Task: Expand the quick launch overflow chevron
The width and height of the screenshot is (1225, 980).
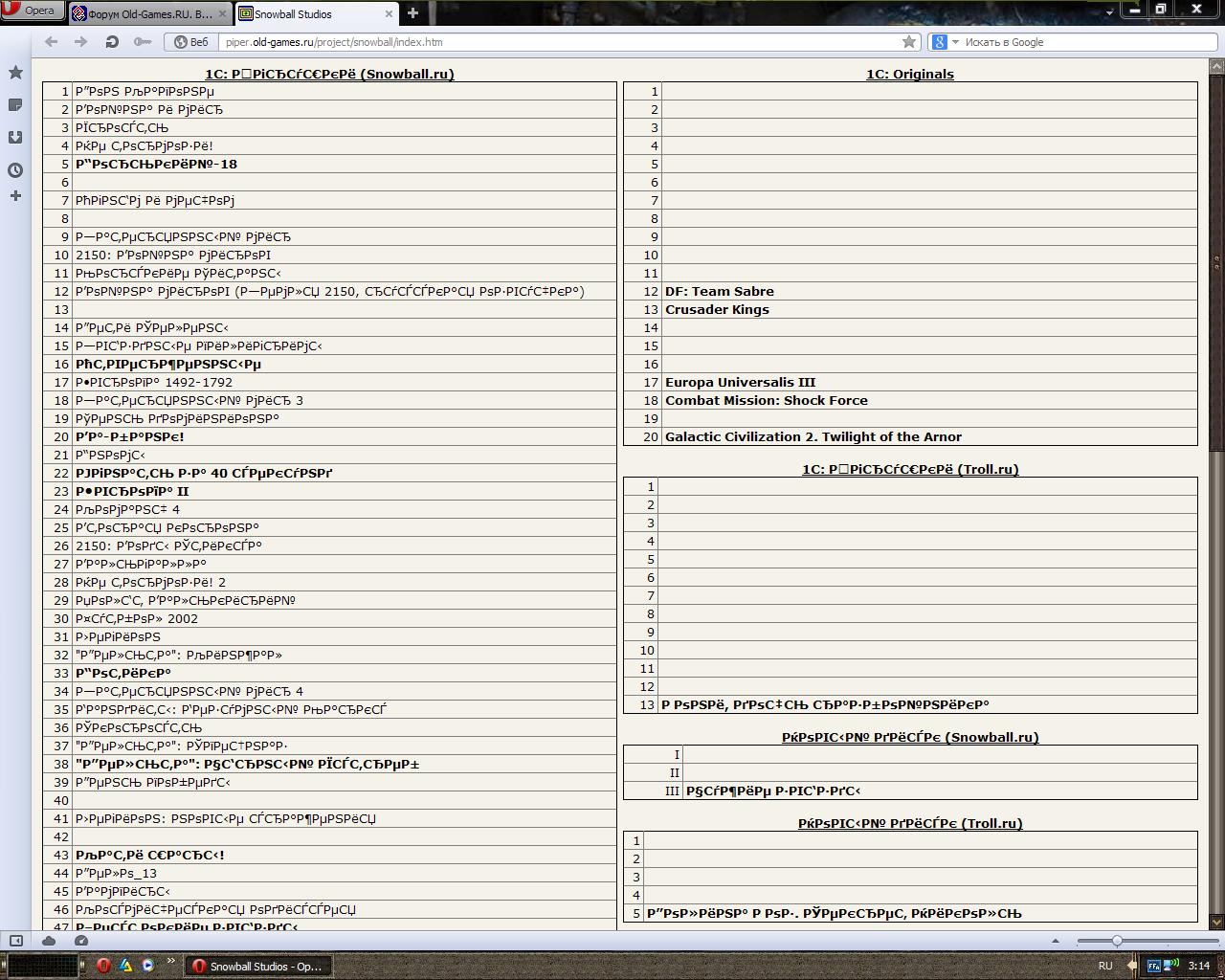Action: 172,962
